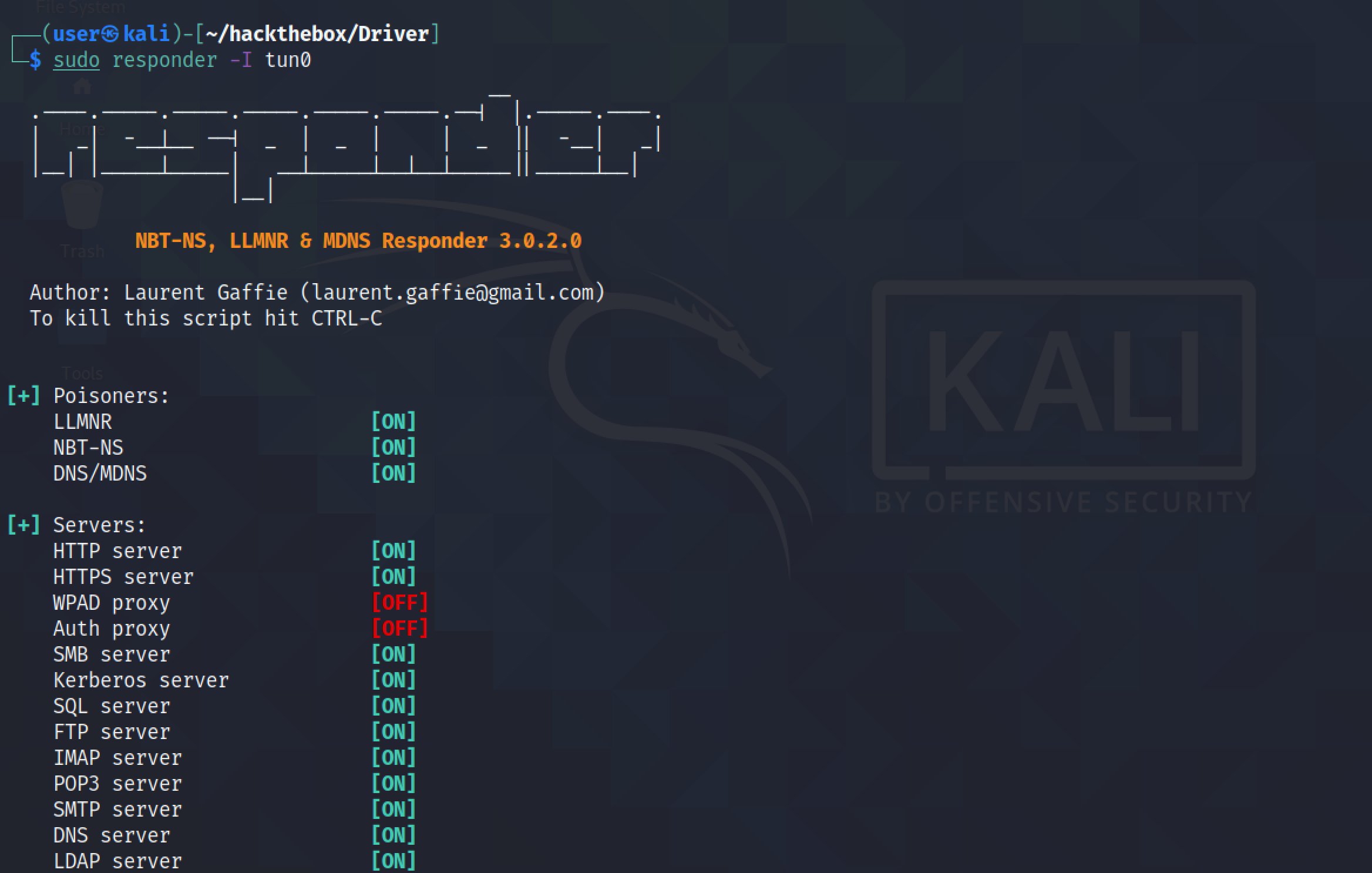Click the [OFF] status for Auth proxy
The height and width of the screenshot is (873, 1372).
tap(399, 628)
